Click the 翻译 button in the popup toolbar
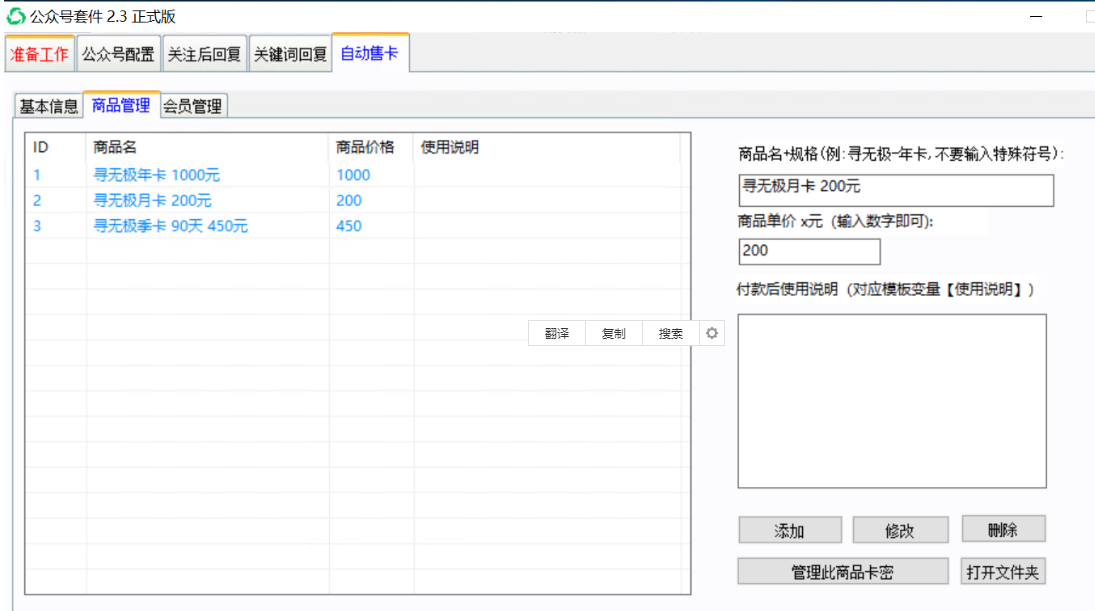Image resolution: width=1095 pixels, height=611 pixels. pyautogui.click(x=556, y=333)
